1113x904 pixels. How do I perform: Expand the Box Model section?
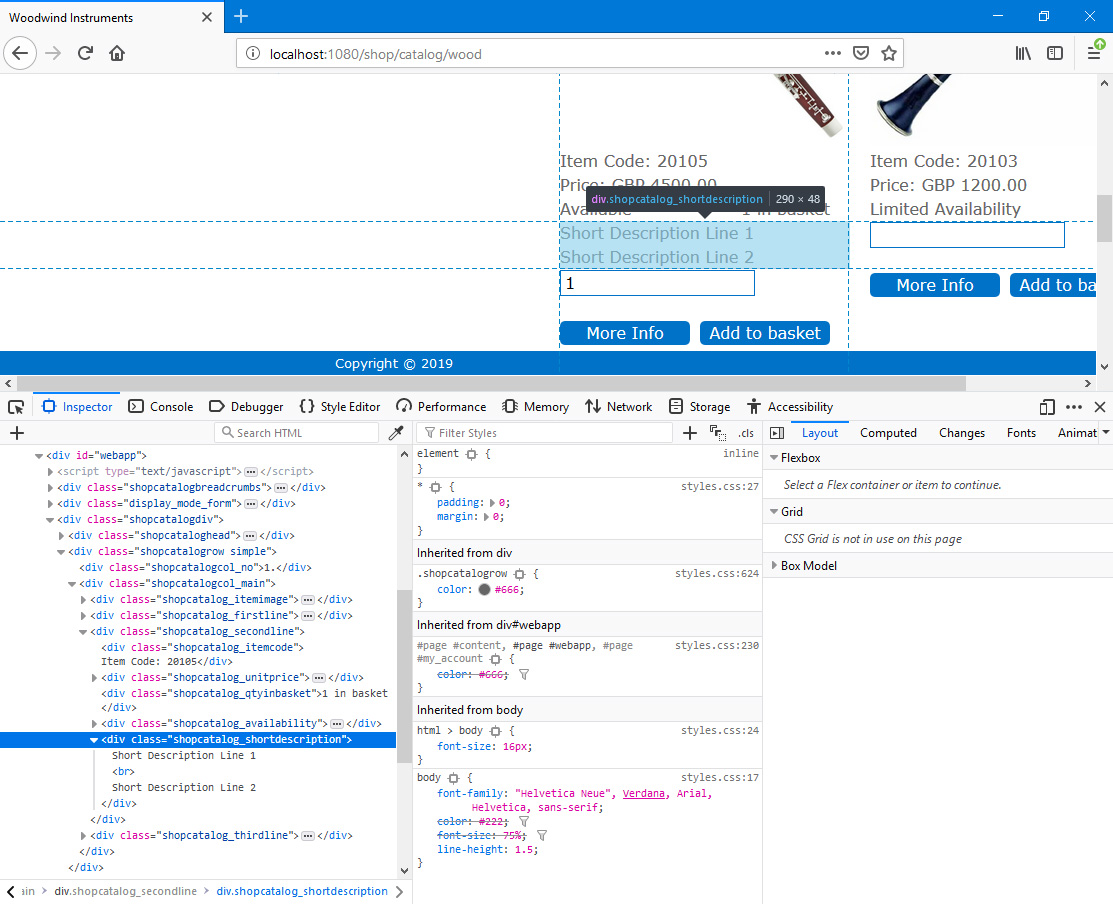(x=774, y=566)
